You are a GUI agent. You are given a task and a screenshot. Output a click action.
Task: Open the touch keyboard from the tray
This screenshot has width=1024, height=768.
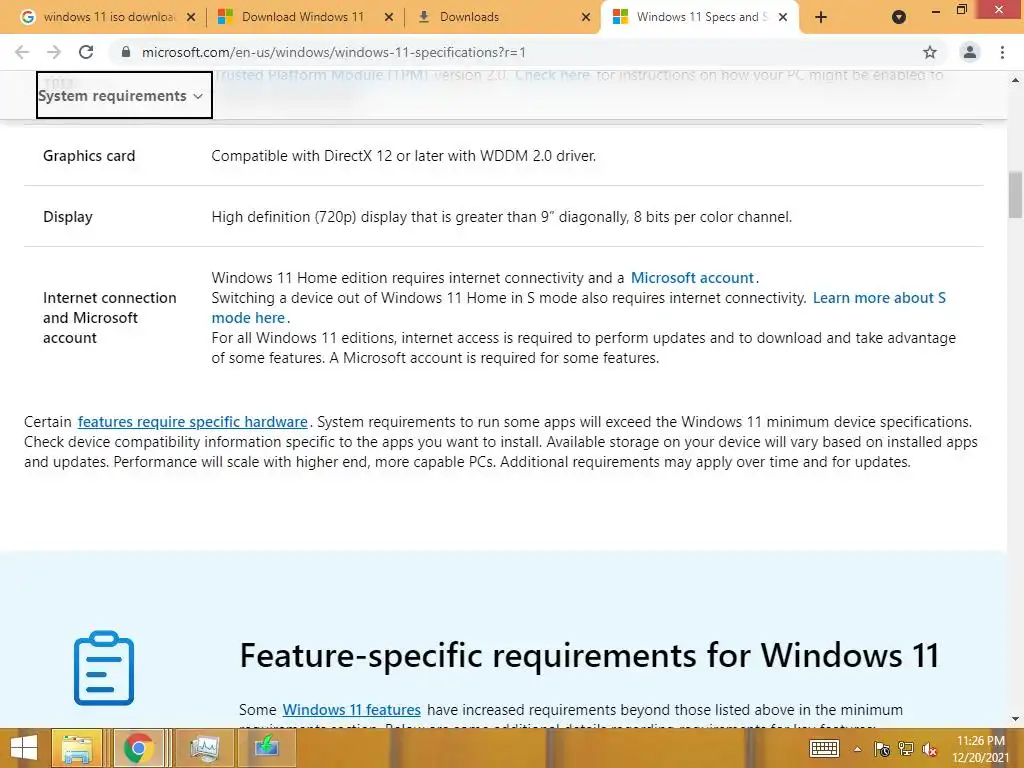click(824, 748)
